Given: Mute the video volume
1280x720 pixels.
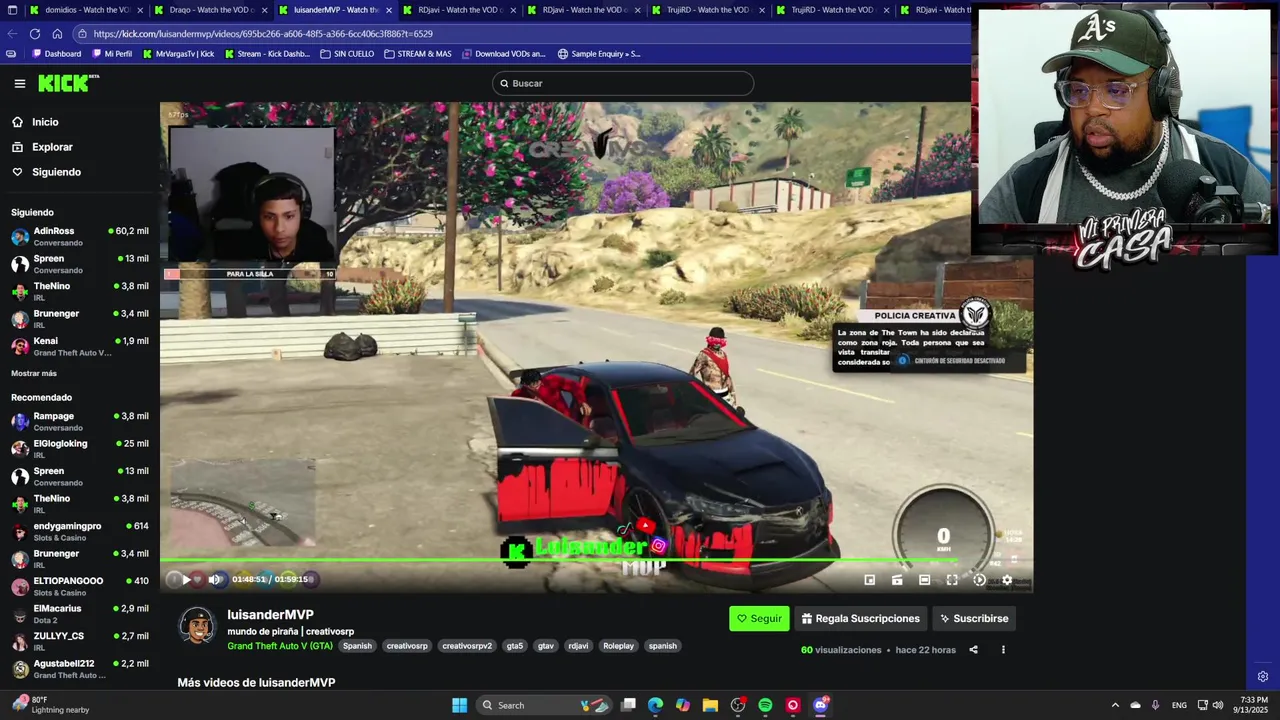Looking at the screenshot, I should point(214,579).
